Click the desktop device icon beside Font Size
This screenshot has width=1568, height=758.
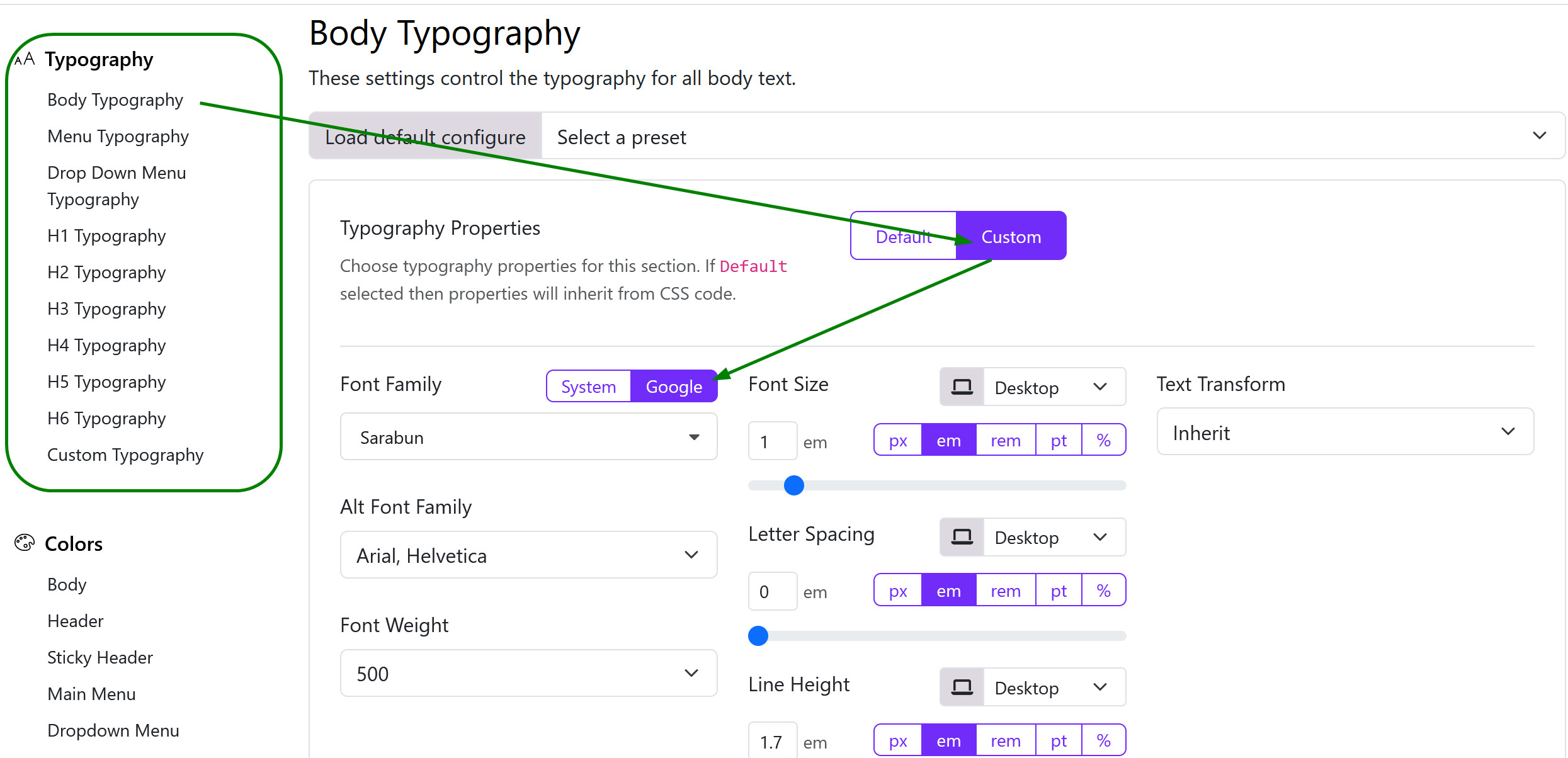[962, 386]
